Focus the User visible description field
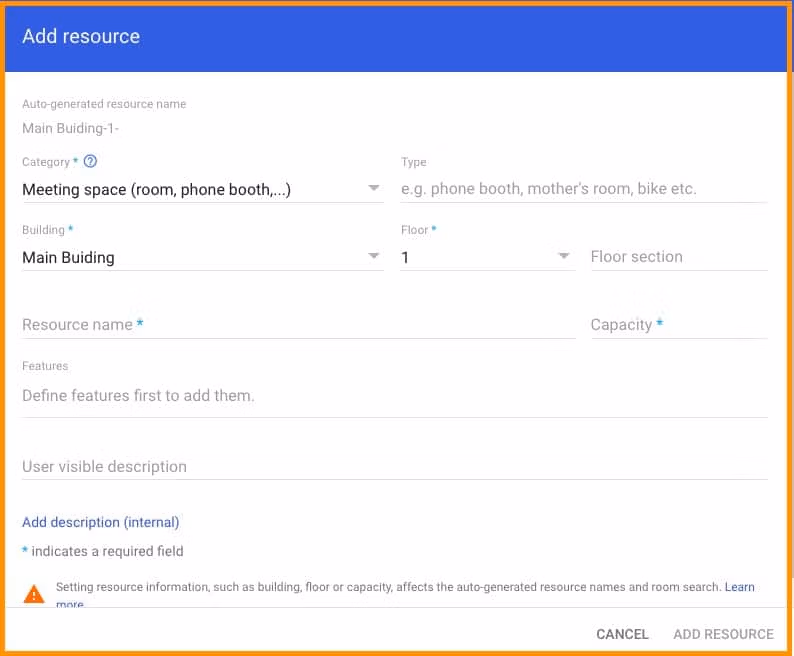794x656 pixels. [x=394, y=467]
